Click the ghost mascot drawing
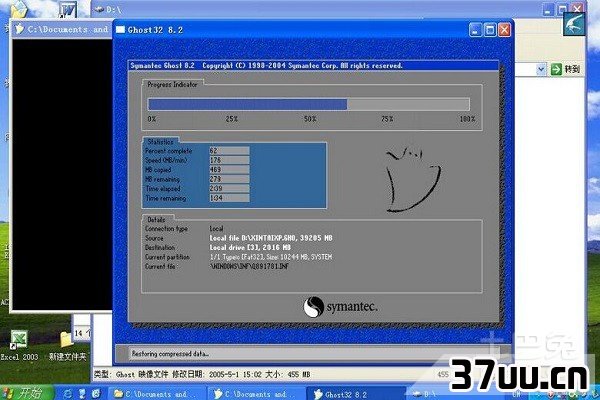600x400 pixels. tap(412, 180)
